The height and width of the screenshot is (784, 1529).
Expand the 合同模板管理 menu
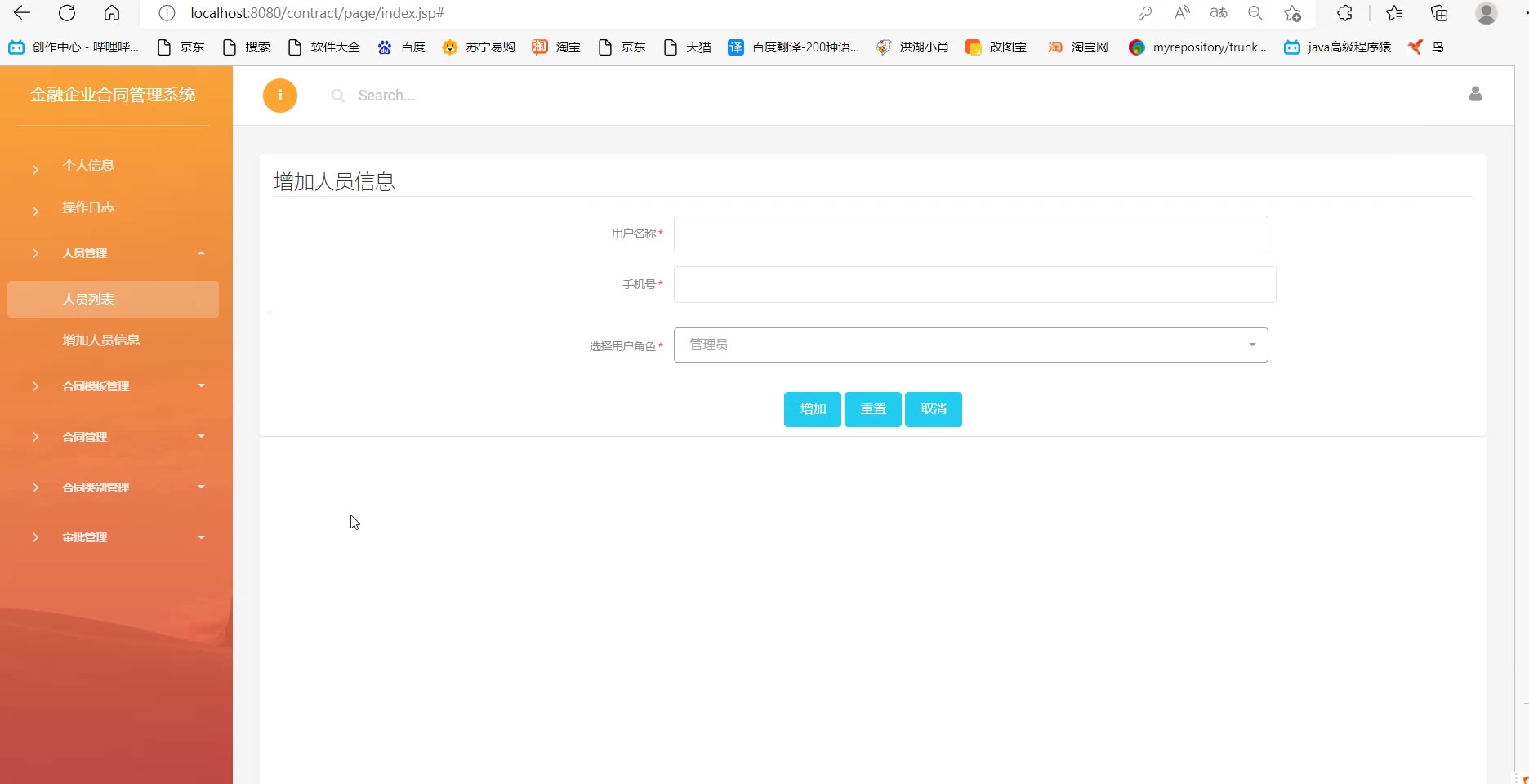pos(114,386)
